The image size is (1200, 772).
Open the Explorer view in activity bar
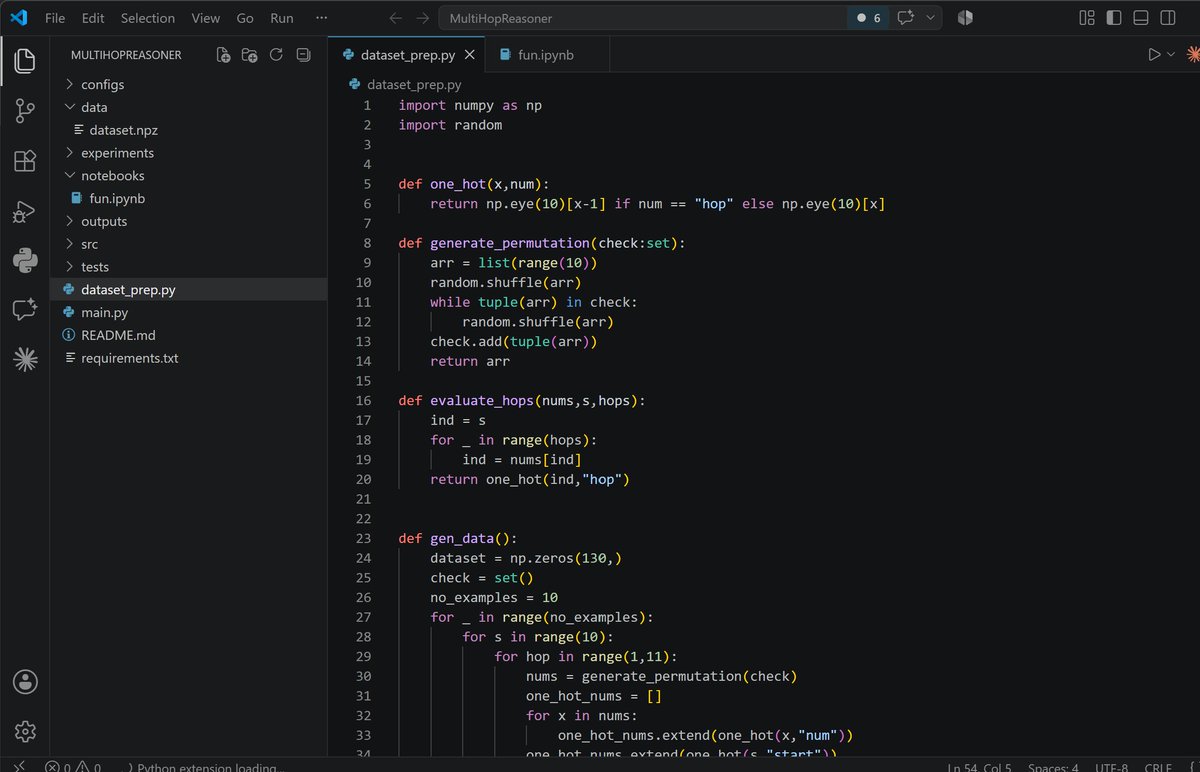pos(25,61)
